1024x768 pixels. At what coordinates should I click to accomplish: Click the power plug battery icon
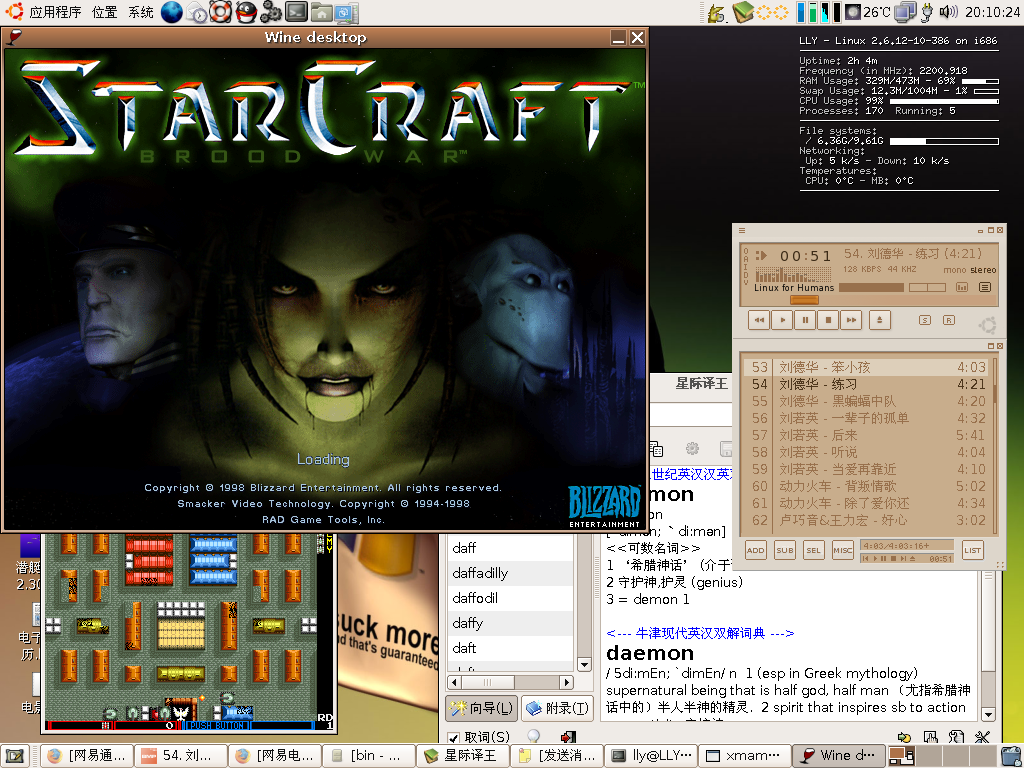(927, 12)
